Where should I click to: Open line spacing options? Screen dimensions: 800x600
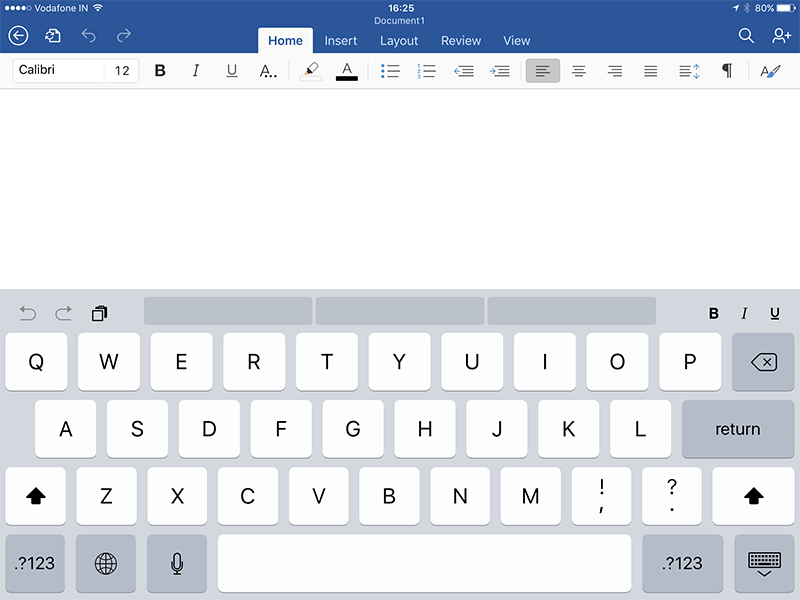coord(689,70)
